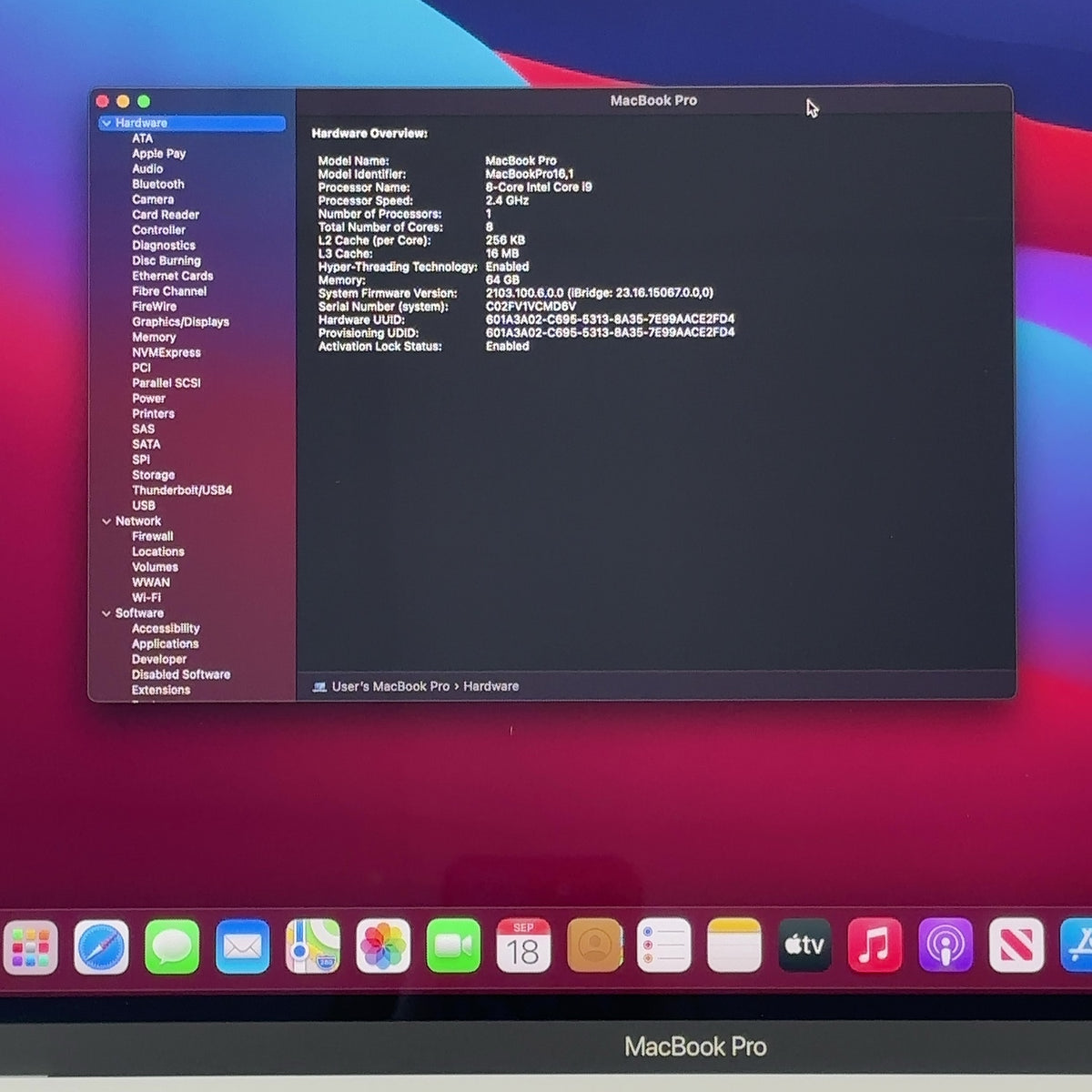Click the MacBookPro16,1 model identifier value

click(529, 174)
